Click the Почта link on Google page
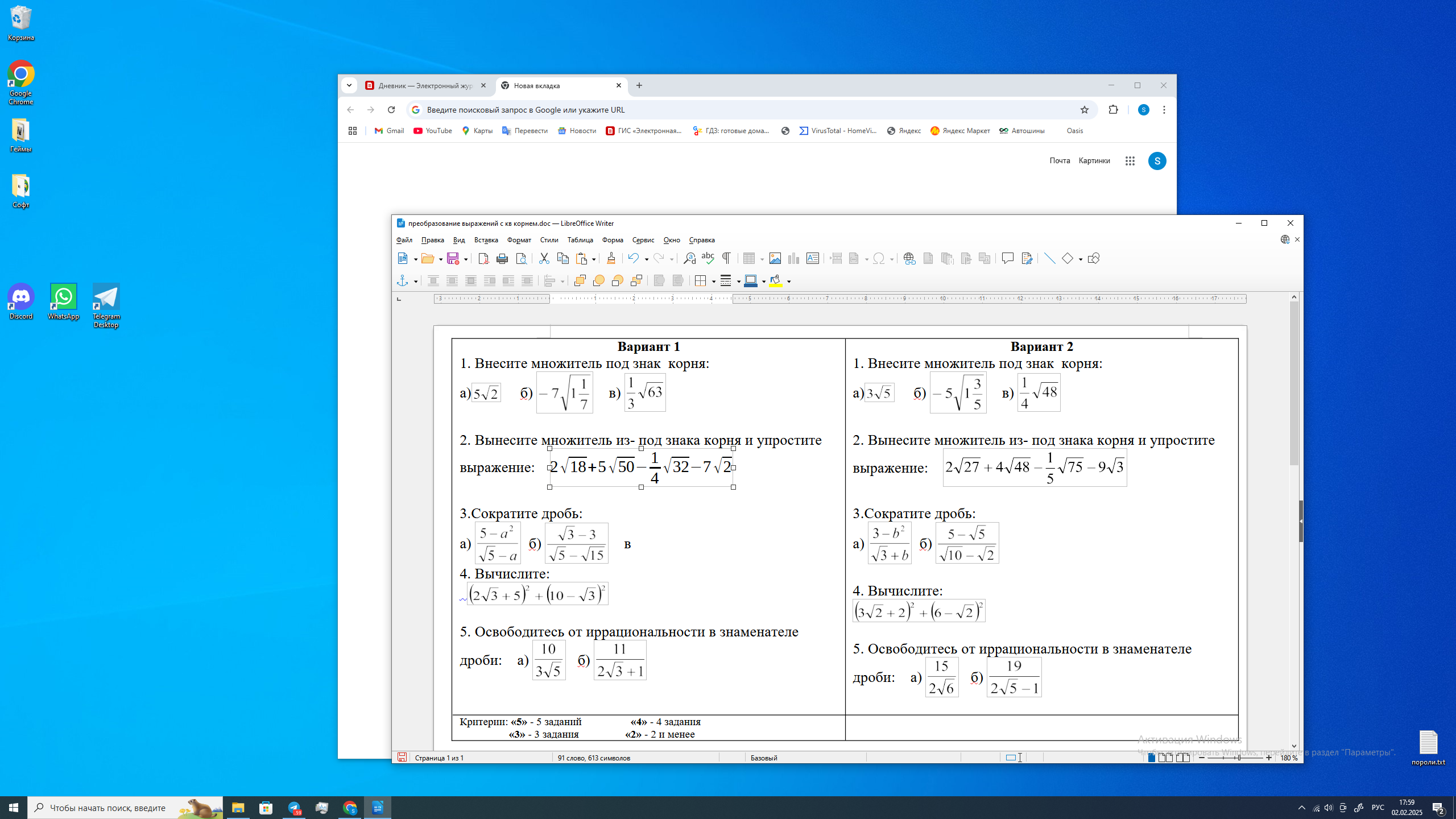This screenshot has height=819, width=1456. [1060, 161]
